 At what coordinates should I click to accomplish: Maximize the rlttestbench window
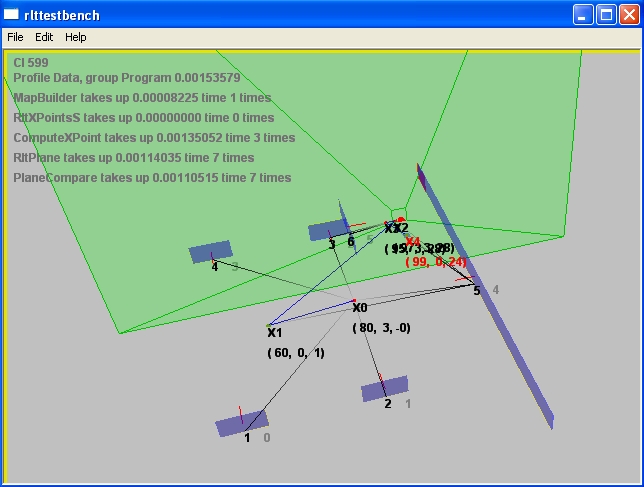click(606, 14)
